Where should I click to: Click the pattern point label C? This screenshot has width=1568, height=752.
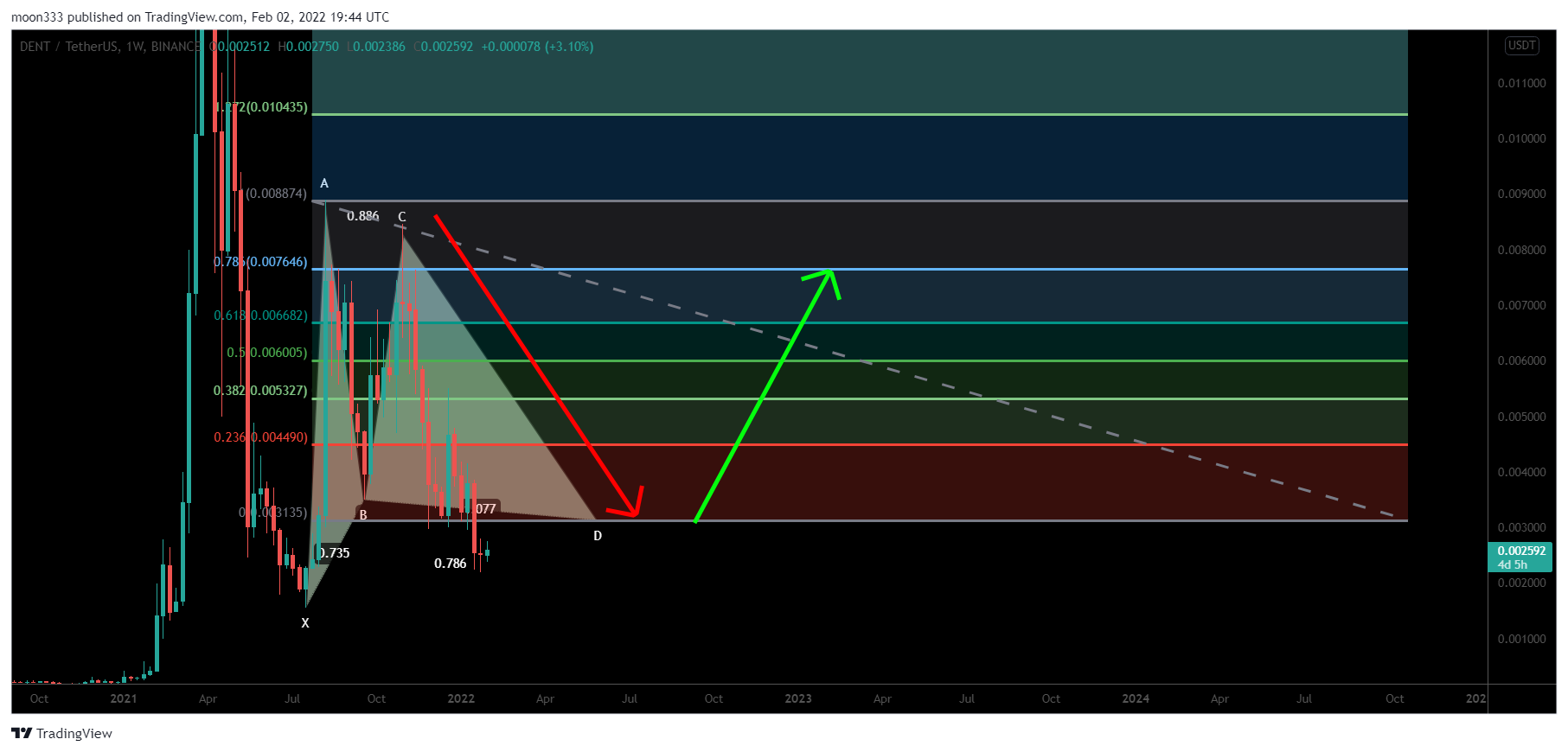401,217
